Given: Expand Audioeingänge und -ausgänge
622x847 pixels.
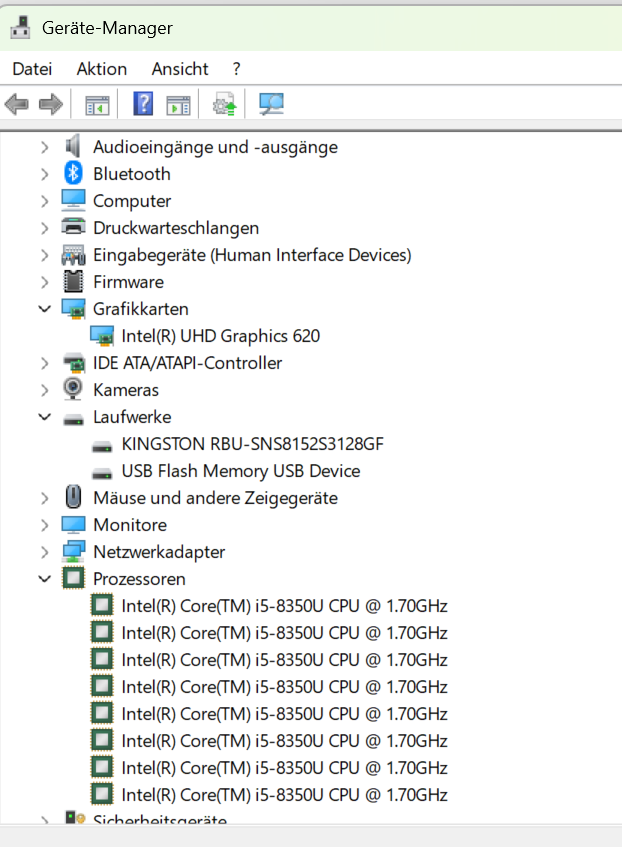Looking at the screenshot, I should click(x=44, y=147).
